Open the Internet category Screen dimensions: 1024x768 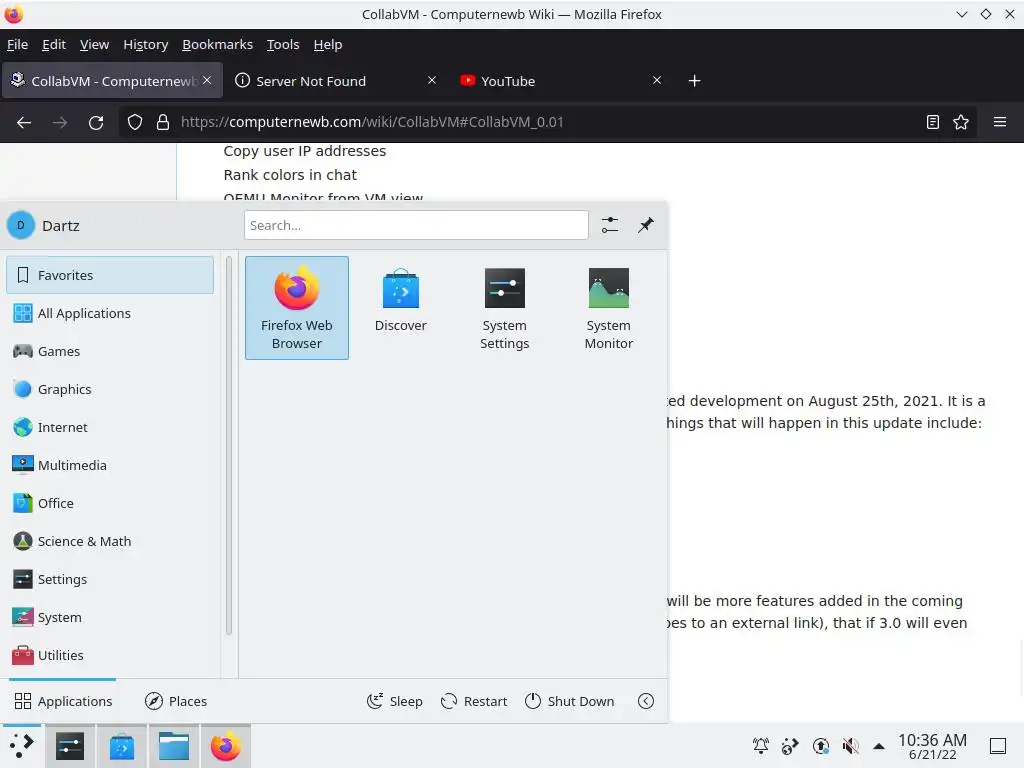pos(110,427)
